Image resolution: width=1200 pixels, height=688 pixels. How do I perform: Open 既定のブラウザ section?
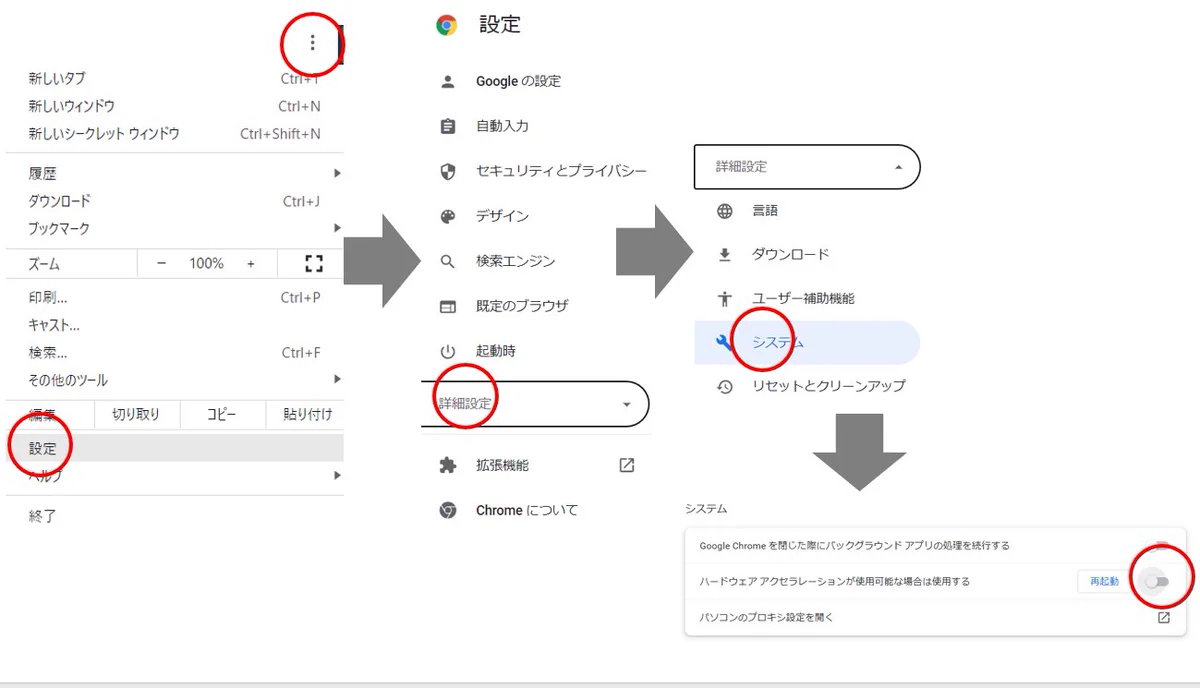click(x=522, y=306)
